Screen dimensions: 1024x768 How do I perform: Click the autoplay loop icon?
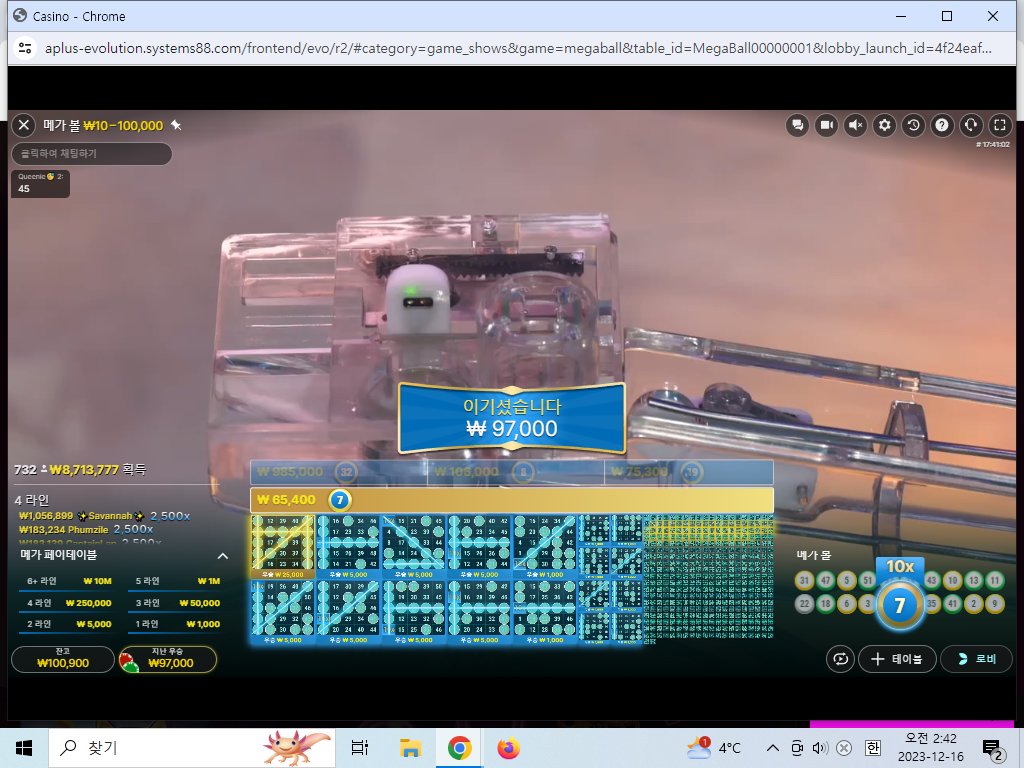pos(840,659)
